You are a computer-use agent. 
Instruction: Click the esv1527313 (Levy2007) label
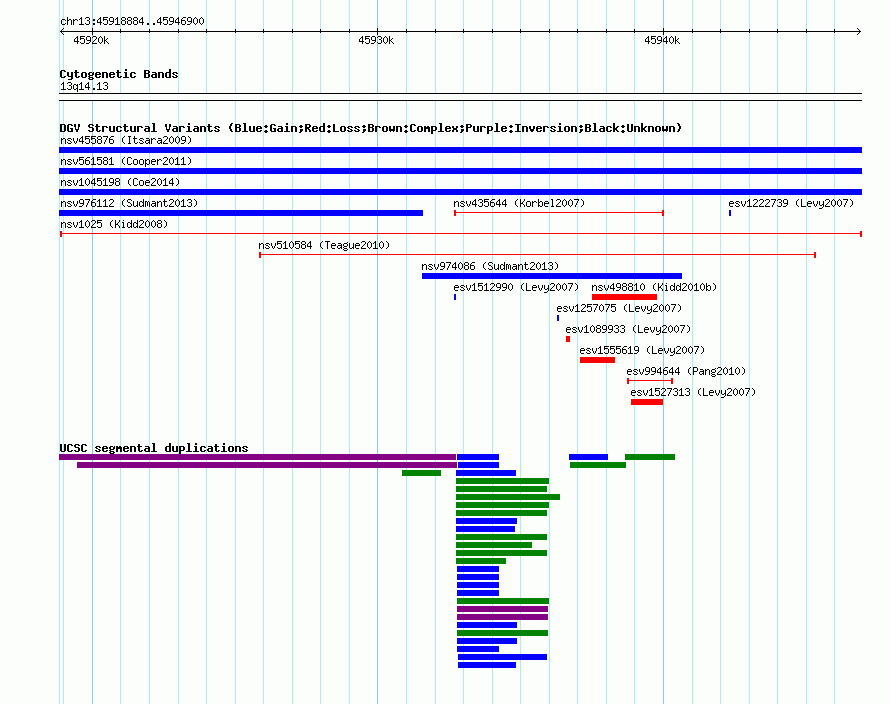(x=693, y=392)
